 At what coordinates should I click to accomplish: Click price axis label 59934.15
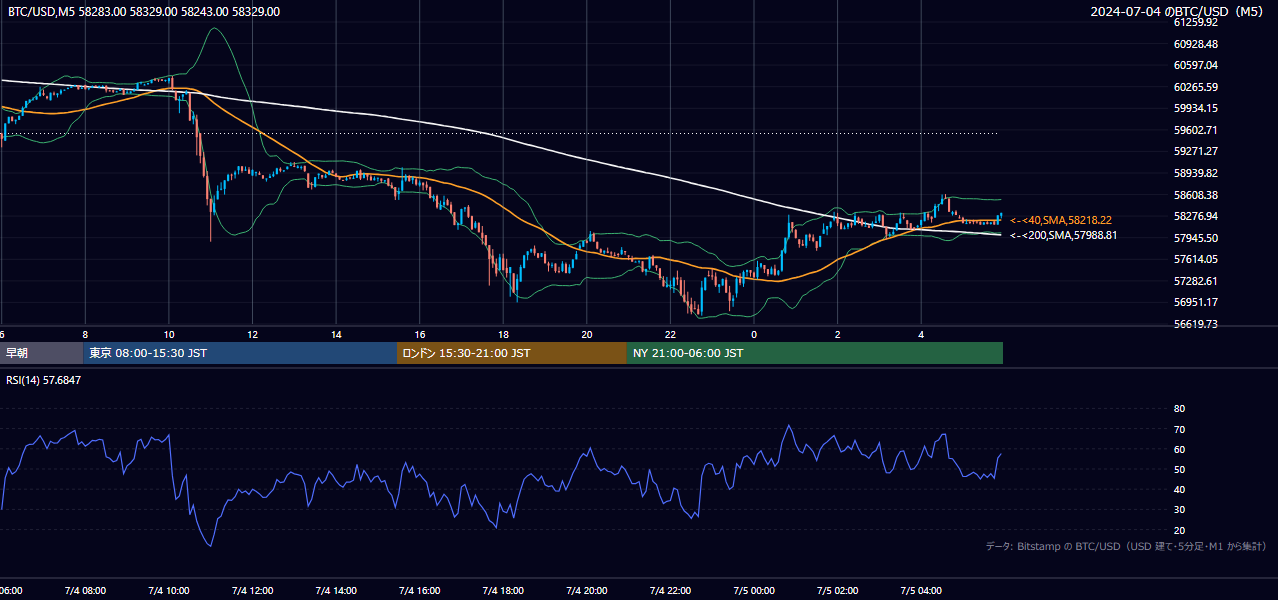click(1196, 108)
